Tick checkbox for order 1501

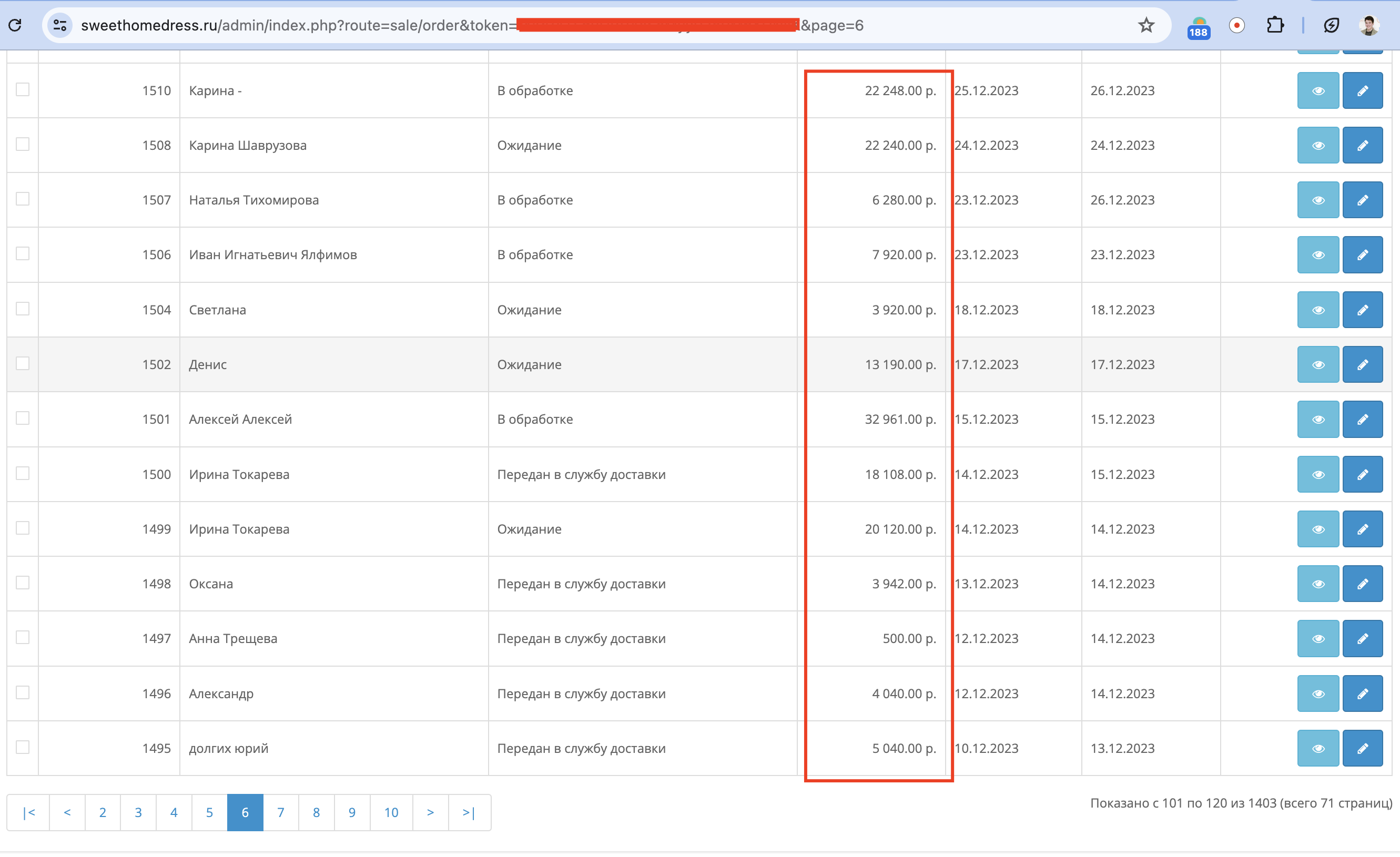tap(23, 418)
